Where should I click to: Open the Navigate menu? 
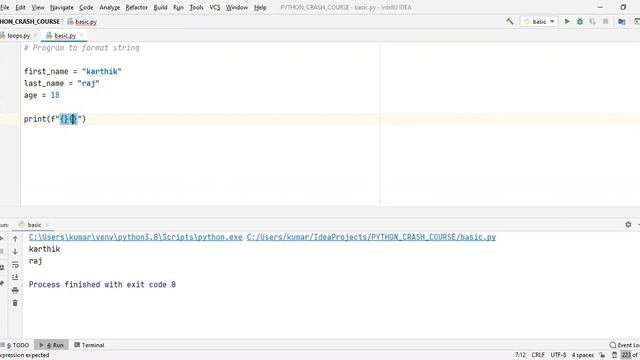[x=62, y=7]
